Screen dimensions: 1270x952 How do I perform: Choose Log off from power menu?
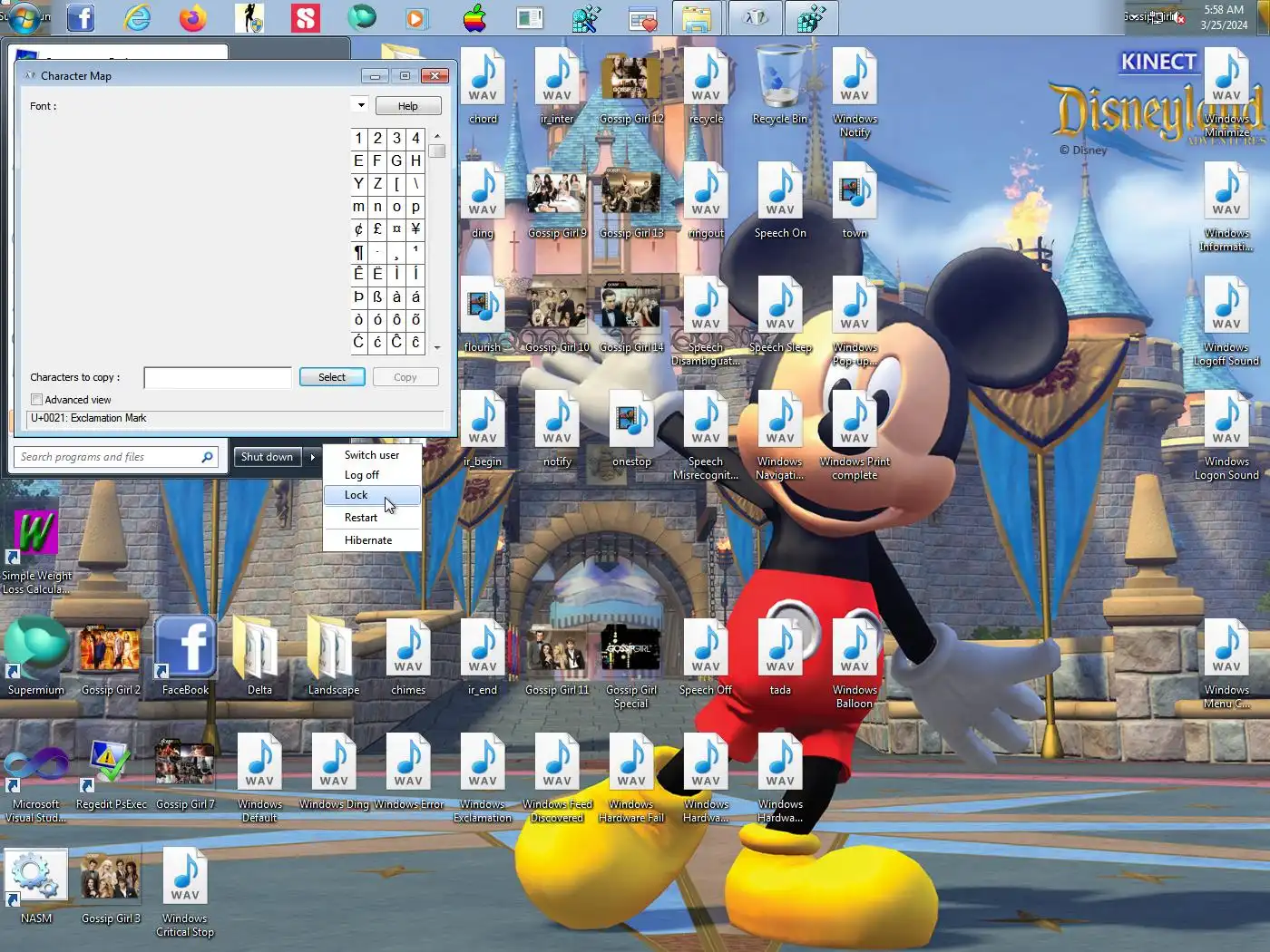click(x=372, y=475)
